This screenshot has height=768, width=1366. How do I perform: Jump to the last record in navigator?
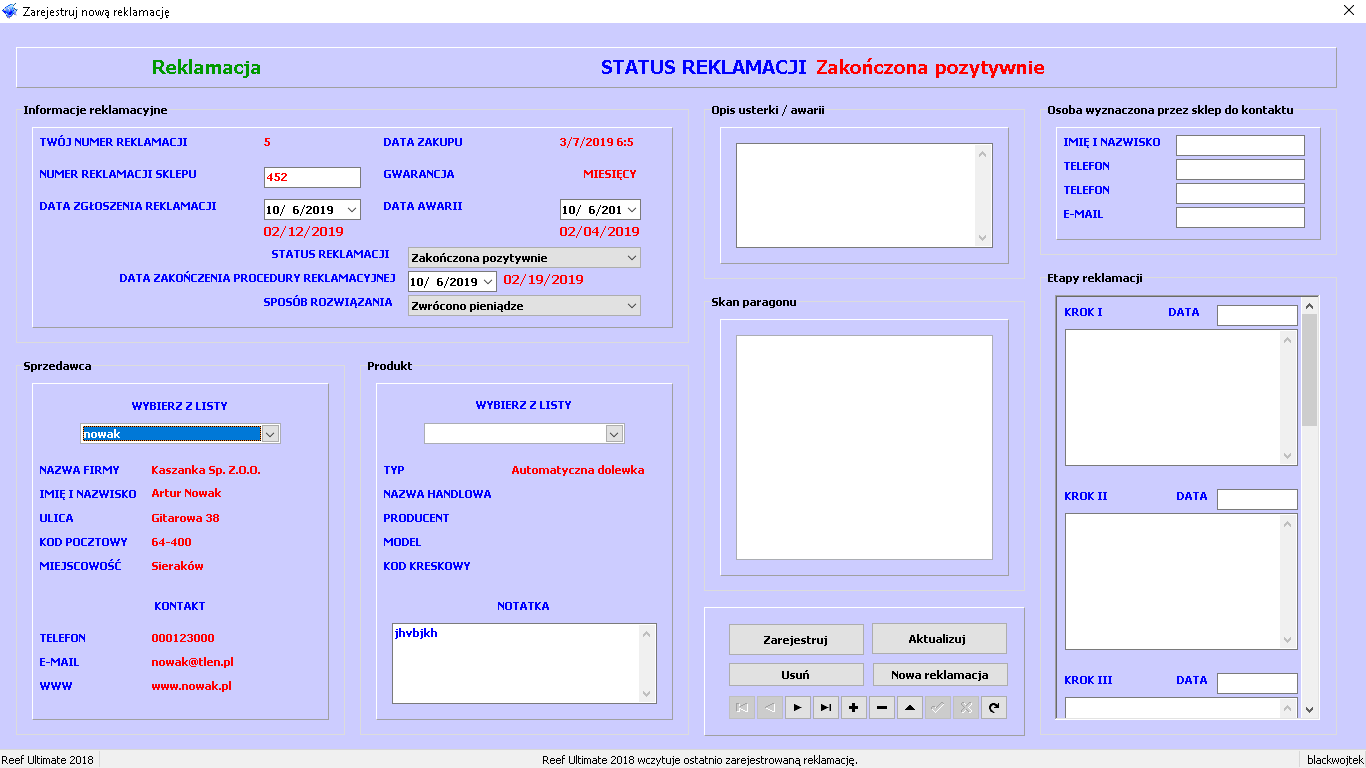coord(826,708)
